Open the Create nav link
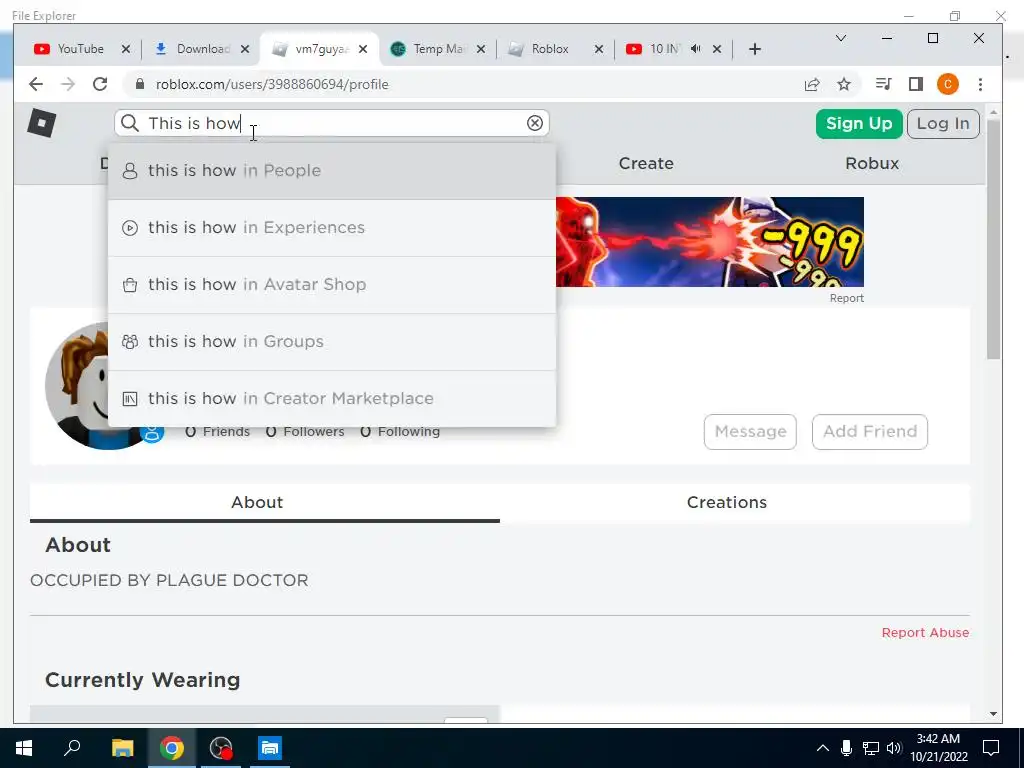 (x=646, y=163)
